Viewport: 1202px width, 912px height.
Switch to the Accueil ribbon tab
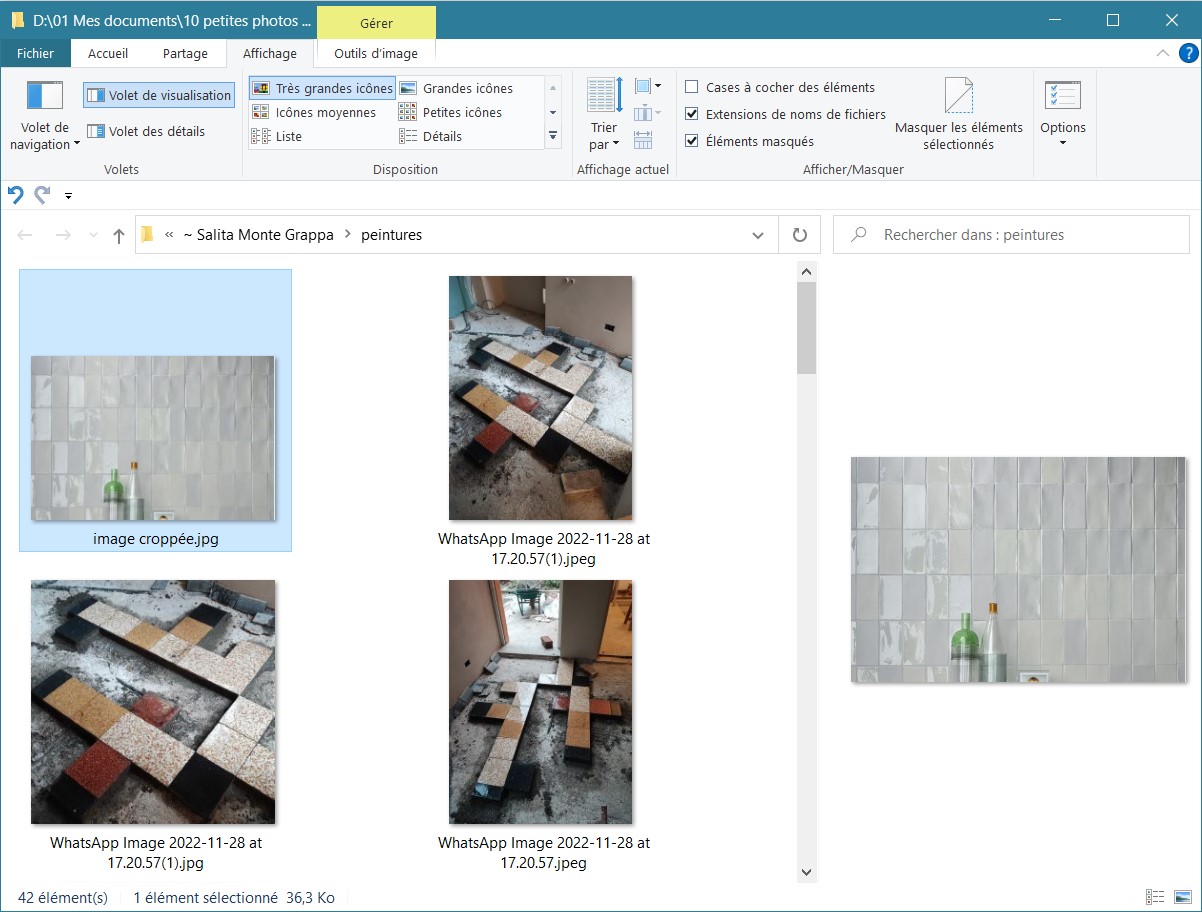[108, 54]
